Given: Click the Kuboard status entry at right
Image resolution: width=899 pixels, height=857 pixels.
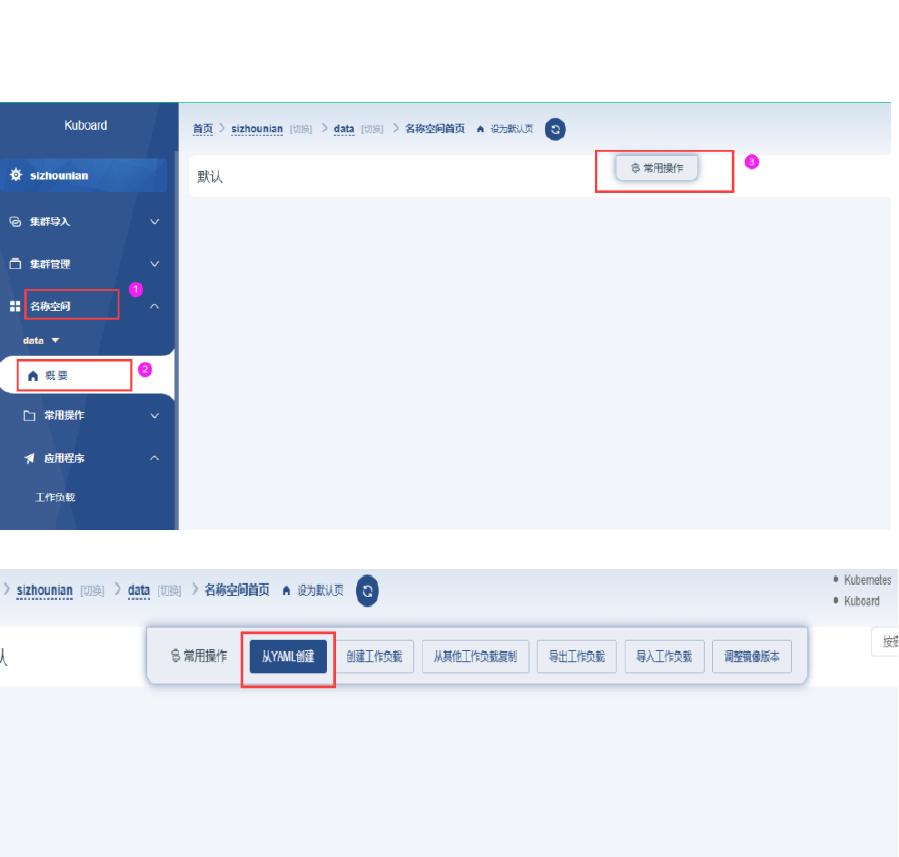Looking at the screenshot, I should click(x=862, y=601).
